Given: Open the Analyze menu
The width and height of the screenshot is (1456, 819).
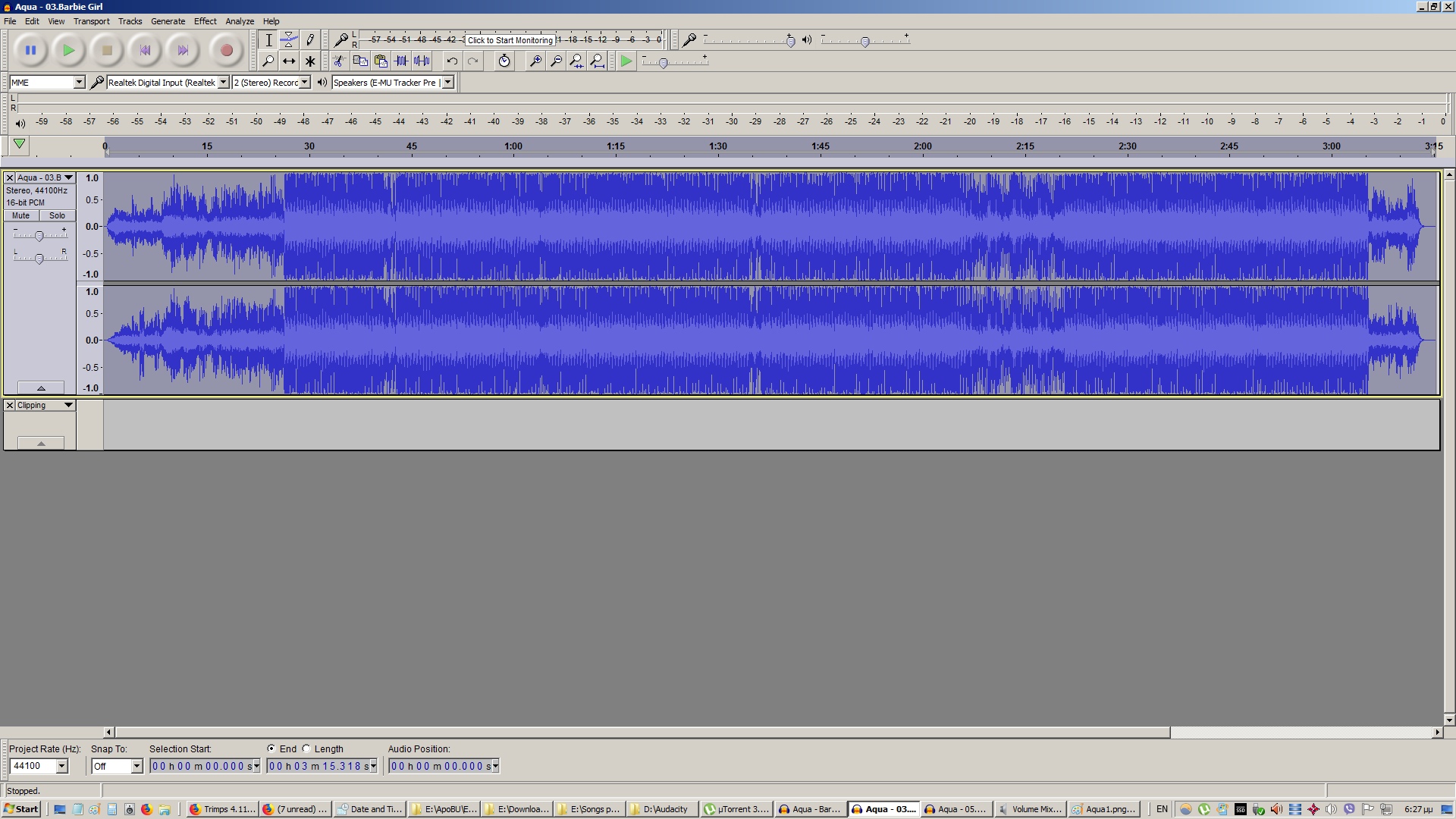Looking at the screenshot, I should 240,21.
